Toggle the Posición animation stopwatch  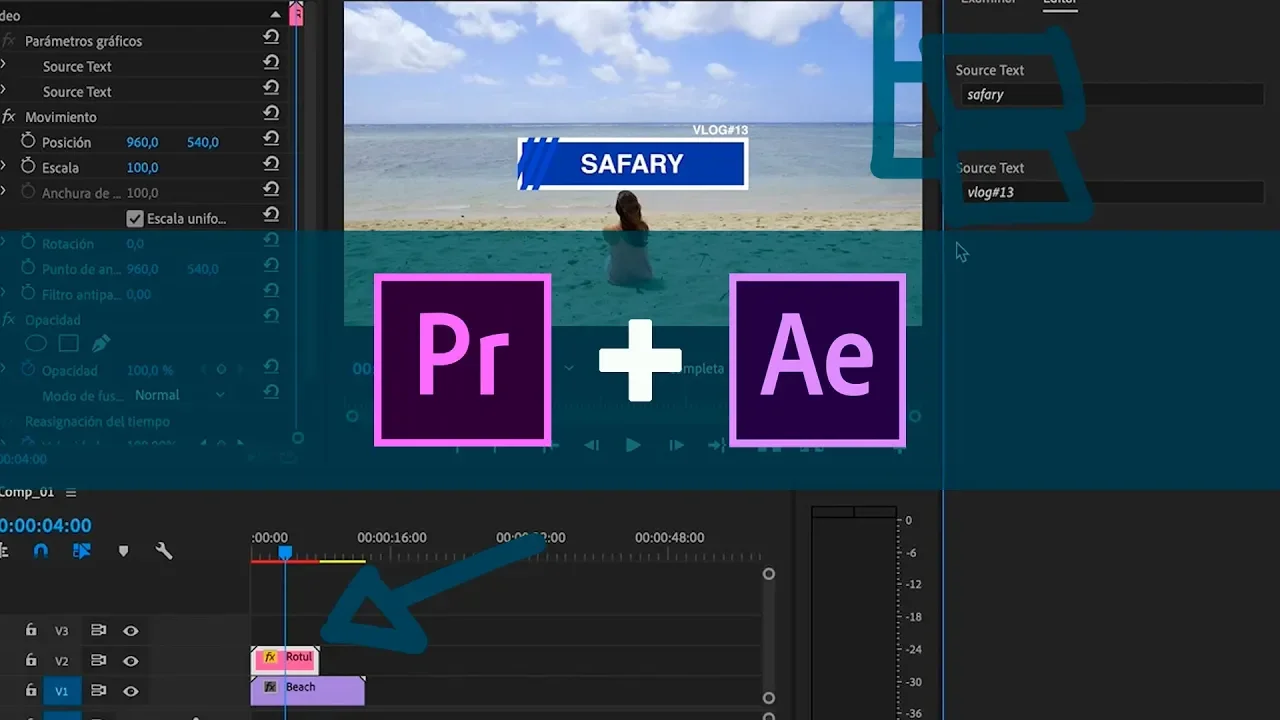click(28, 142)
